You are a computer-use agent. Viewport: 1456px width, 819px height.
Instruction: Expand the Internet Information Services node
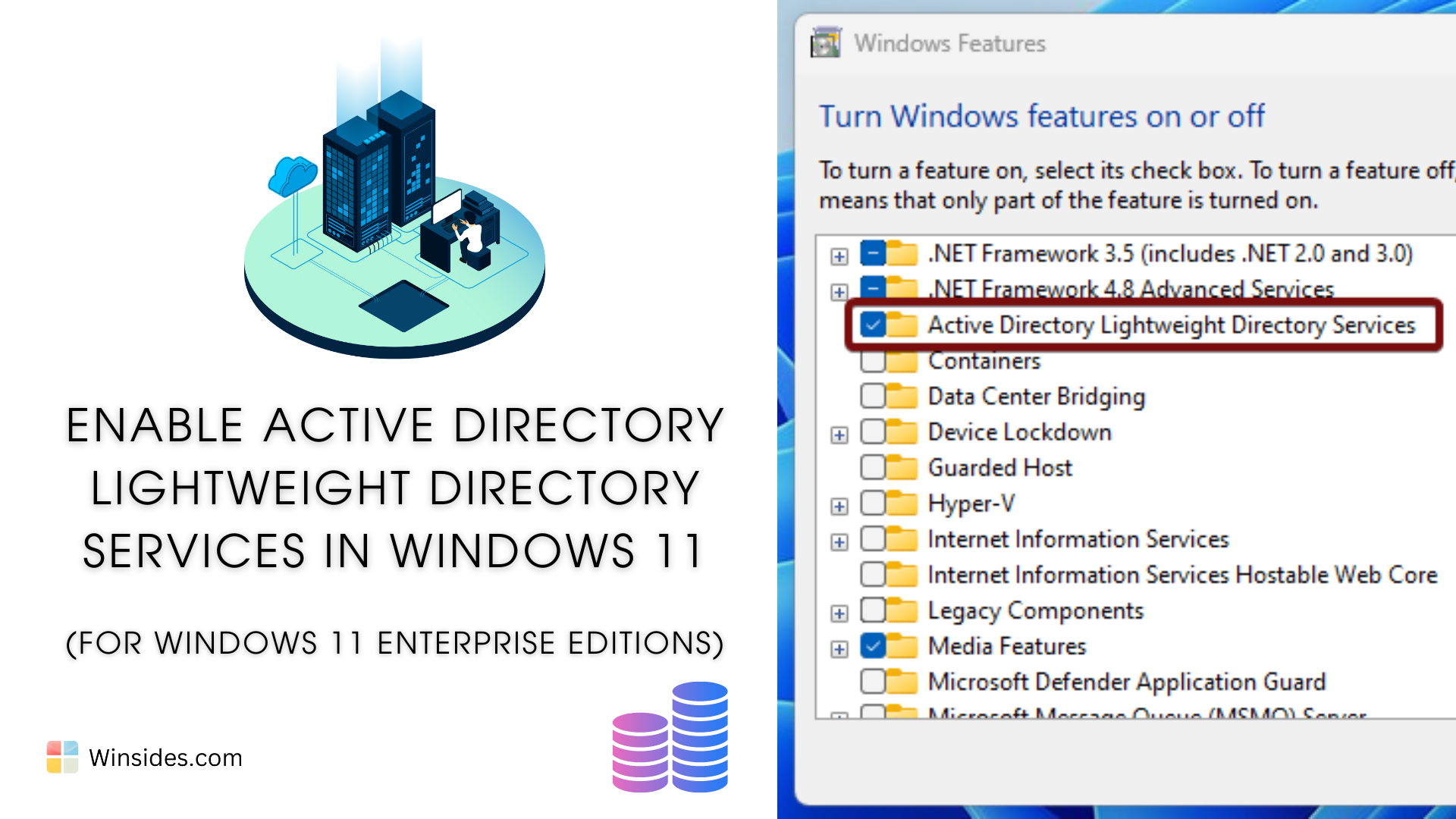click(x=839, y=538)
